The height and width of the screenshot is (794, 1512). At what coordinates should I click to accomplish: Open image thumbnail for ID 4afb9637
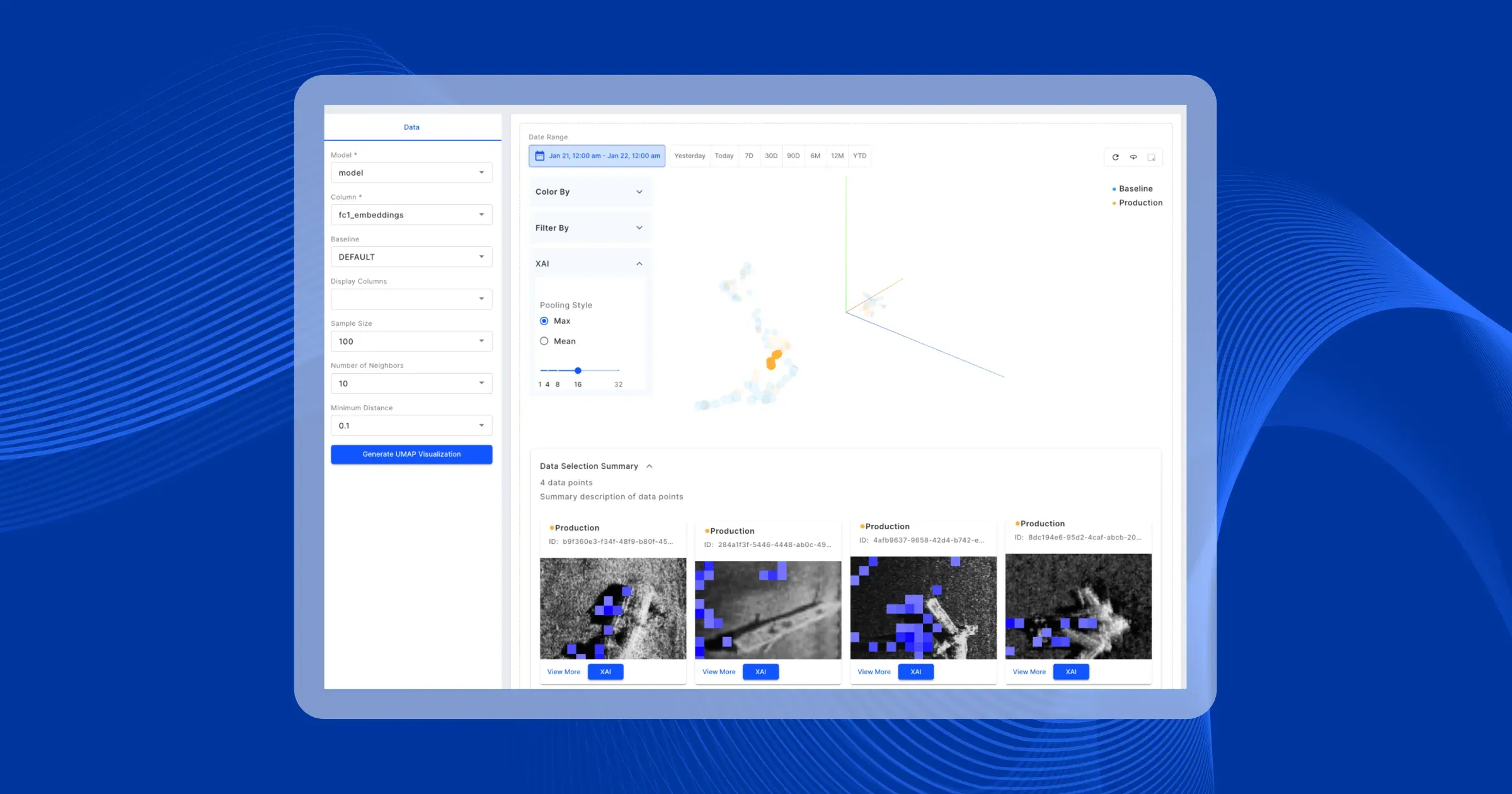click(x=924, y=607)
